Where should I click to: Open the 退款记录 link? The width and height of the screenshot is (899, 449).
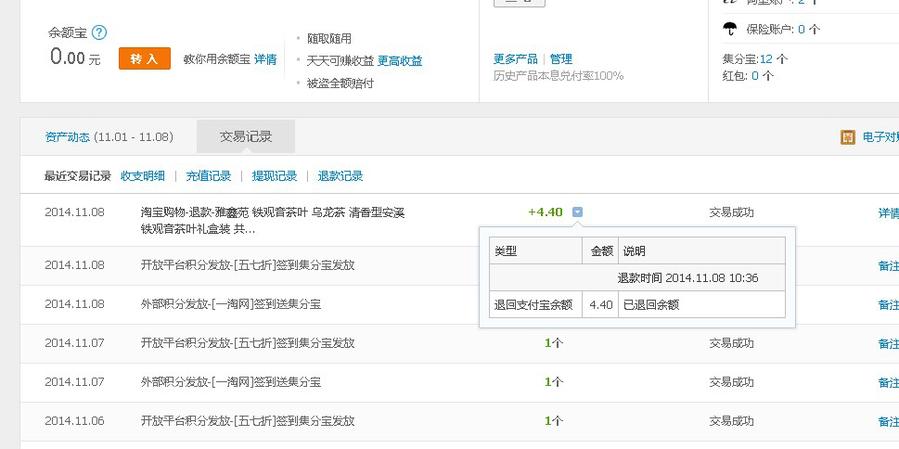point(341,176)
